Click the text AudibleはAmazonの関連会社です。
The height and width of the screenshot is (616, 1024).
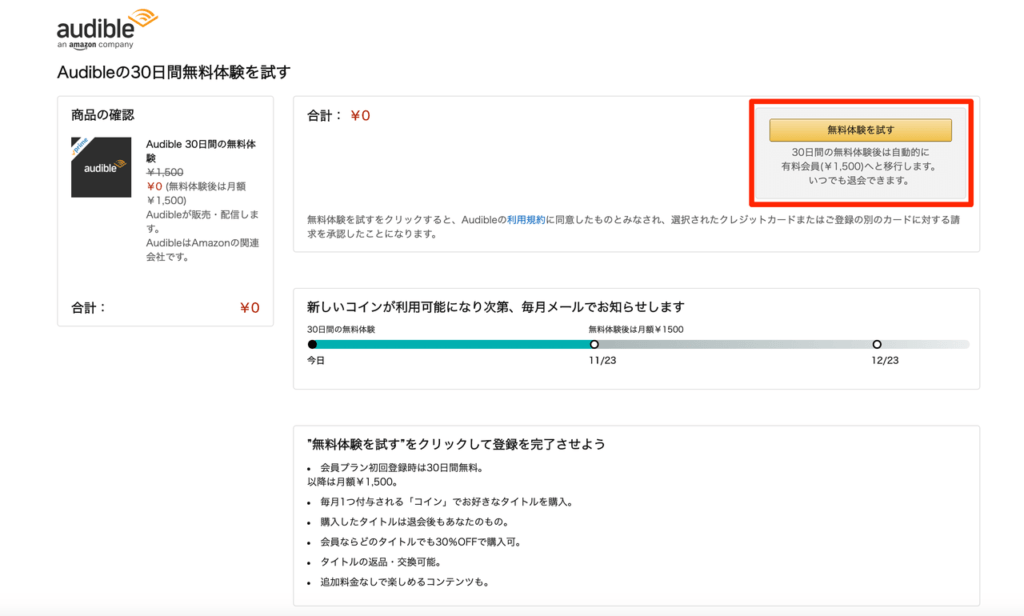pyautogui.click(x=202, y=250)
